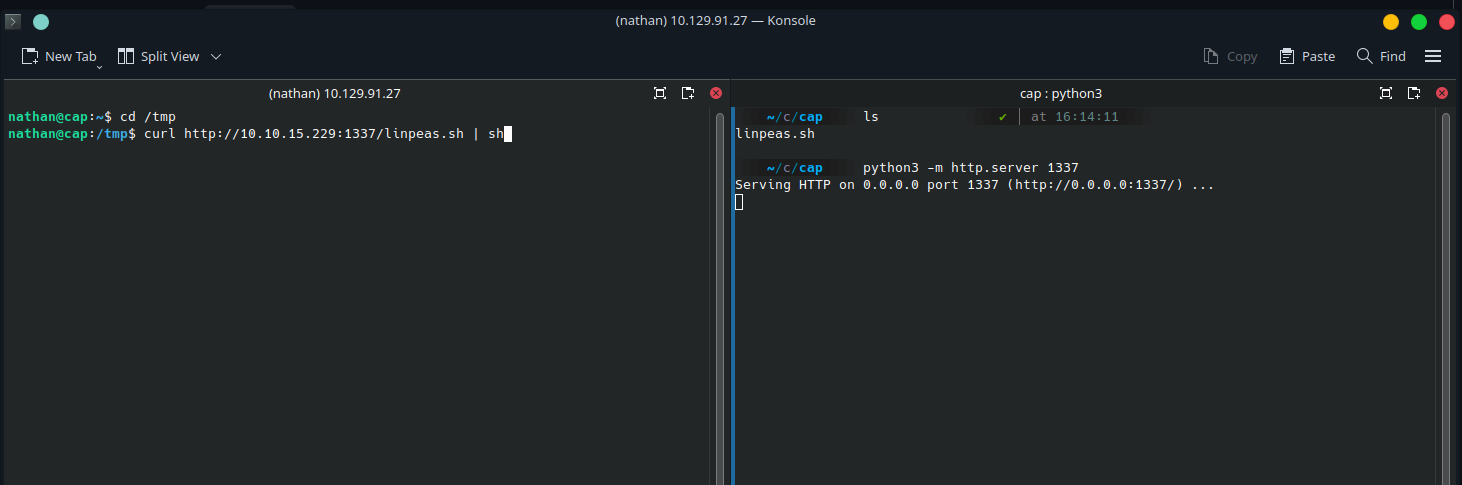Click the 'Serving HTTP on 0.0.0.0' line

pyautogui.click(x=974, y=185)
